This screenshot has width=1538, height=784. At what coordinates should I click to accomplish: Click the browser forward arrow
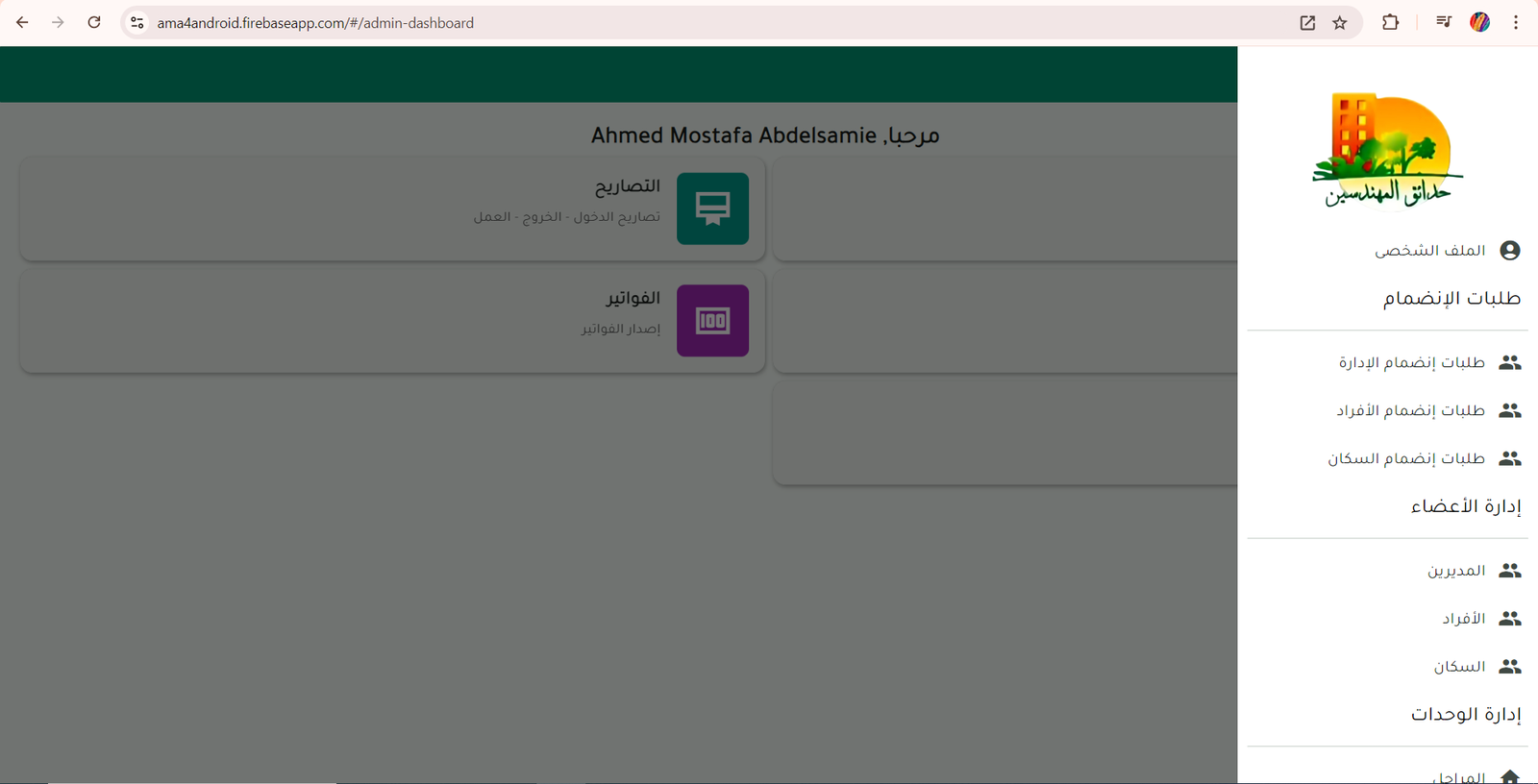pos(58,22)
